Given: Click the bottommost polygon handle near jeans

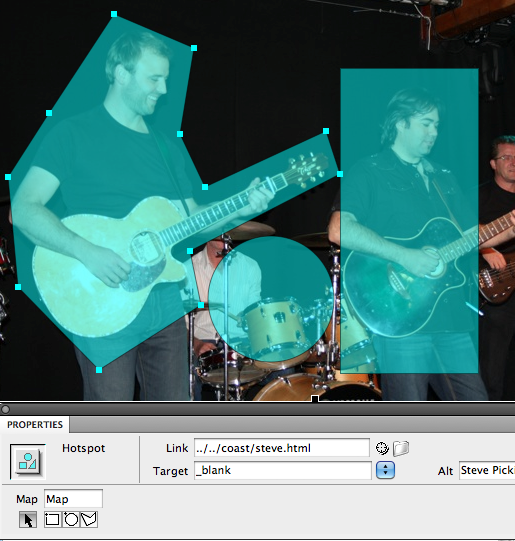Looking at the screenshot, I should (99, 370).
